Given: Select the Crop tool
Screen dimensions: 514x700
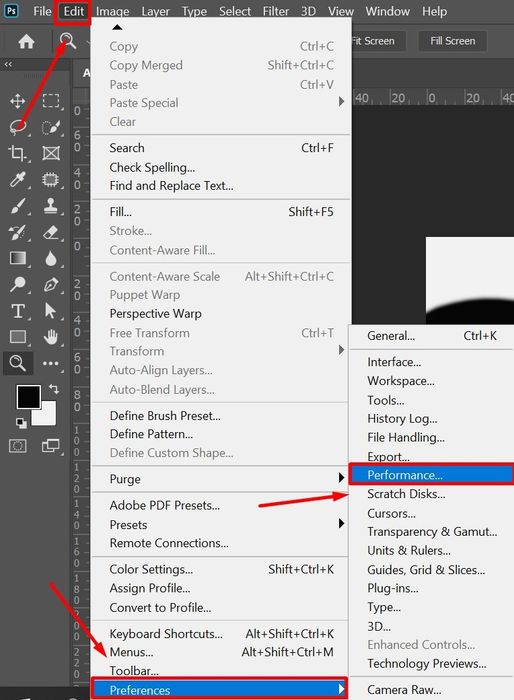Looking at the screenshot, I should tap(17, 153).
